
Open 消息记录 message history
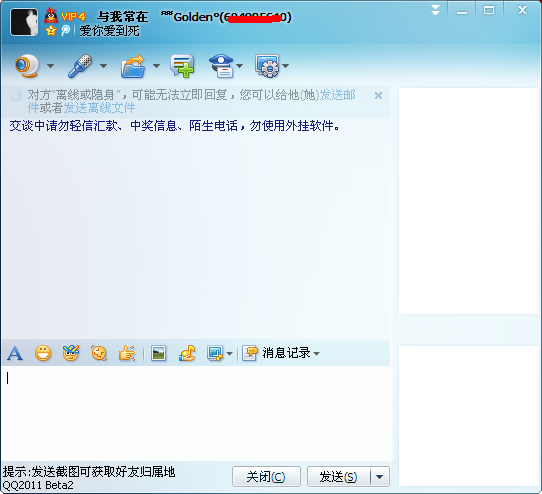click(276, 353)
